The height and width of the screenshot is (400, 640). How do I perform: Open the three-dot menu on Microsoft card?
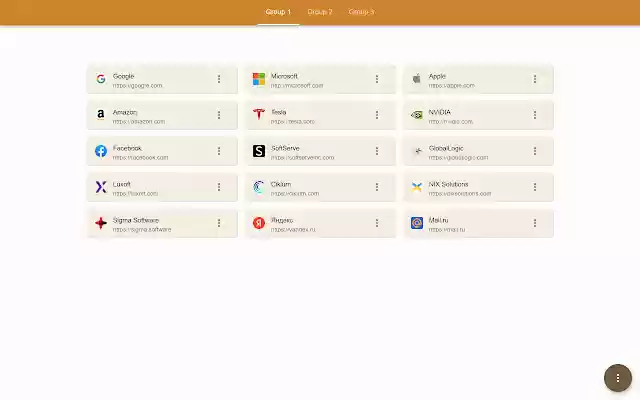[x=377, y=79]
